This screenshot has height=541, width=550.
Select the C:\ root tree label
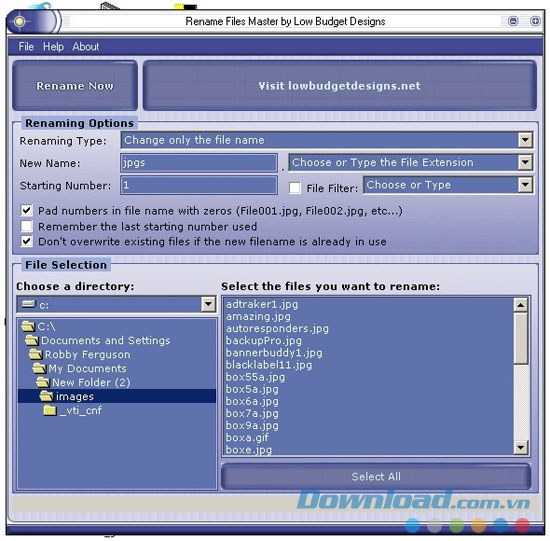46,326
